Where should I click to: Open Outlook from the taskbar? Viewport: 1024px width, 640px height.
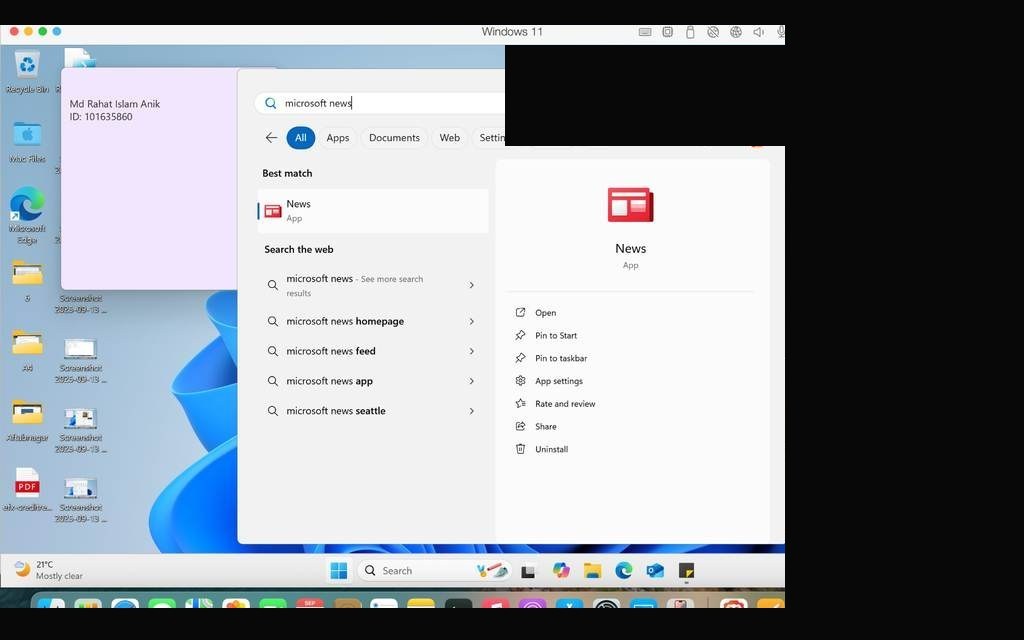(655, 571)
